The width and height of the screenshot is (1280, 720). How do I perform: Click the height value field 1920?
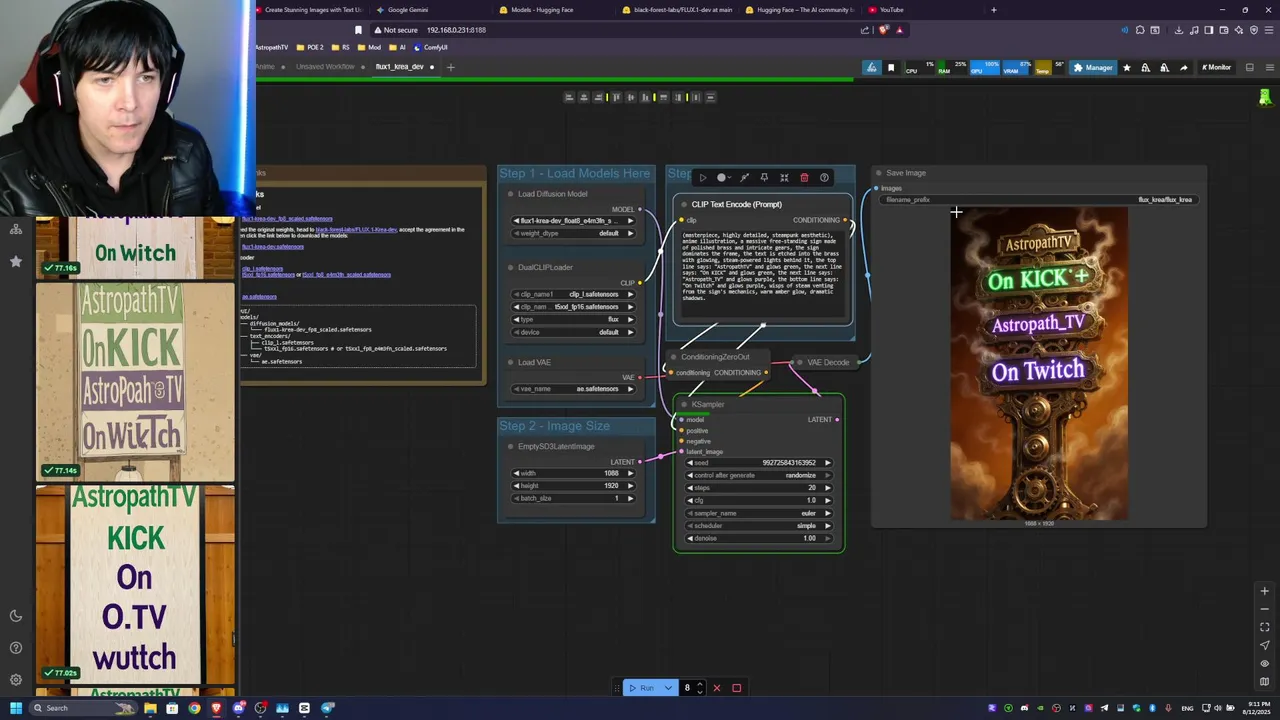click(574, 486)
